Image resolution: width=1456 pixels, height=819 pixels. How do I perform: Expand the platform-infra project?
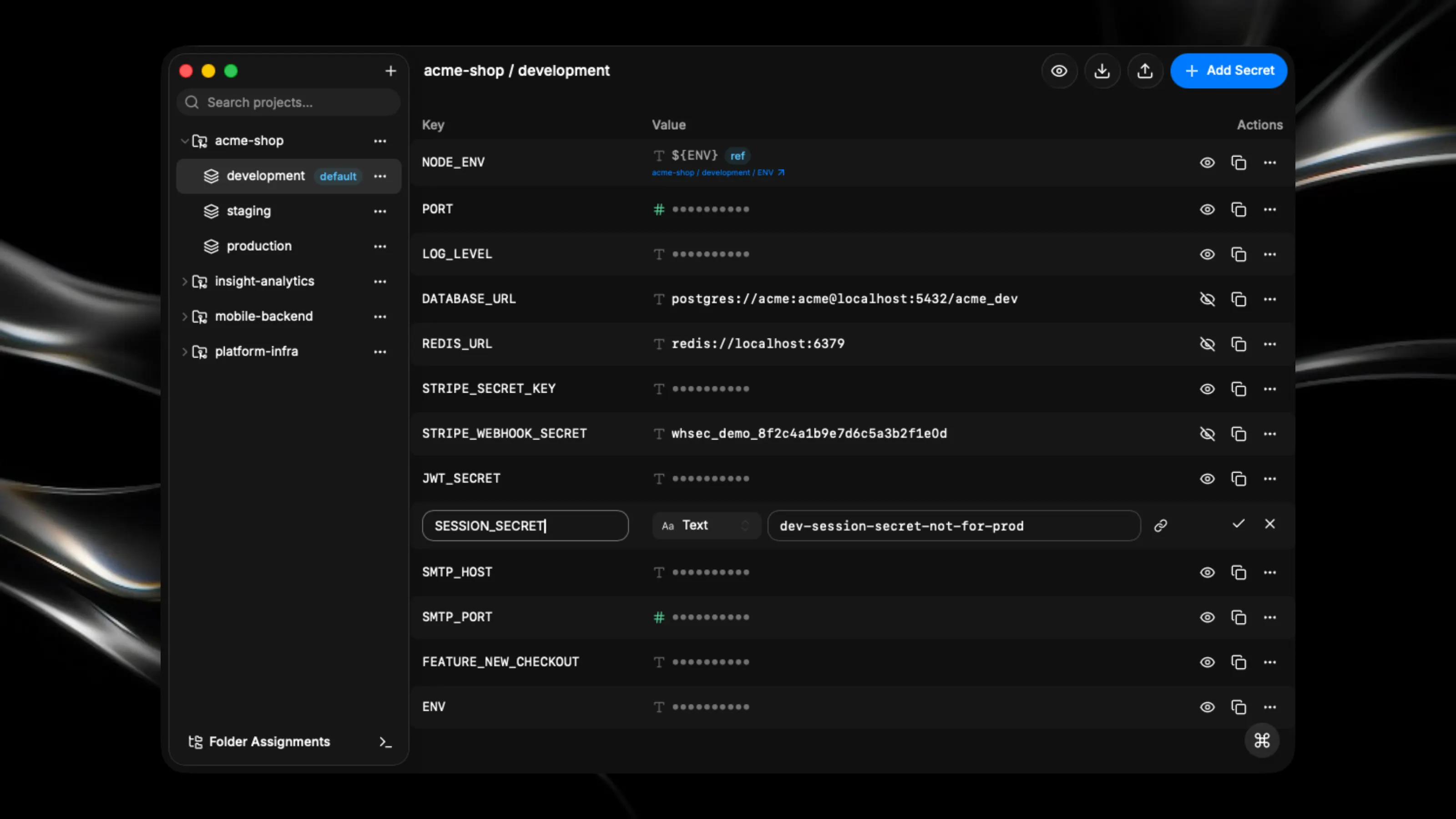pyautogui.click(x=184, y=352)
